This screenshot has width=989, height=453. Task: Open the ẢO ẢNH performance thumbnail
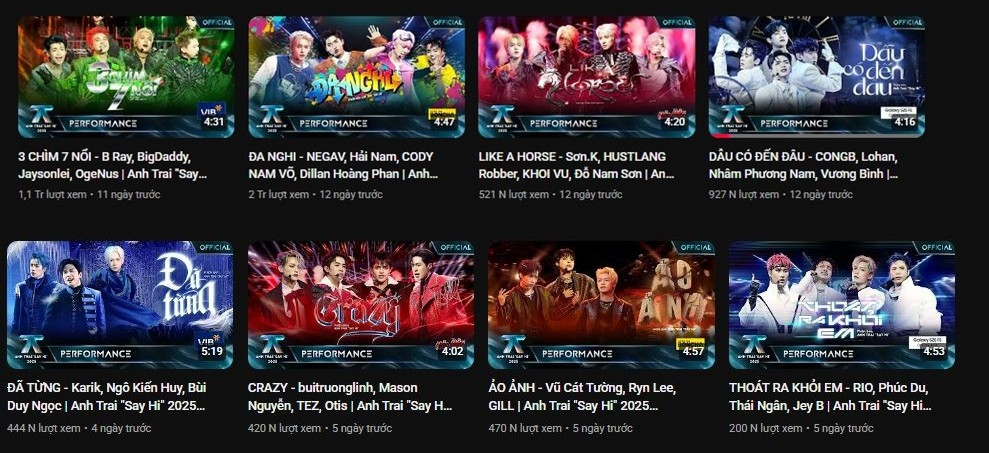(x=601, y=305)
